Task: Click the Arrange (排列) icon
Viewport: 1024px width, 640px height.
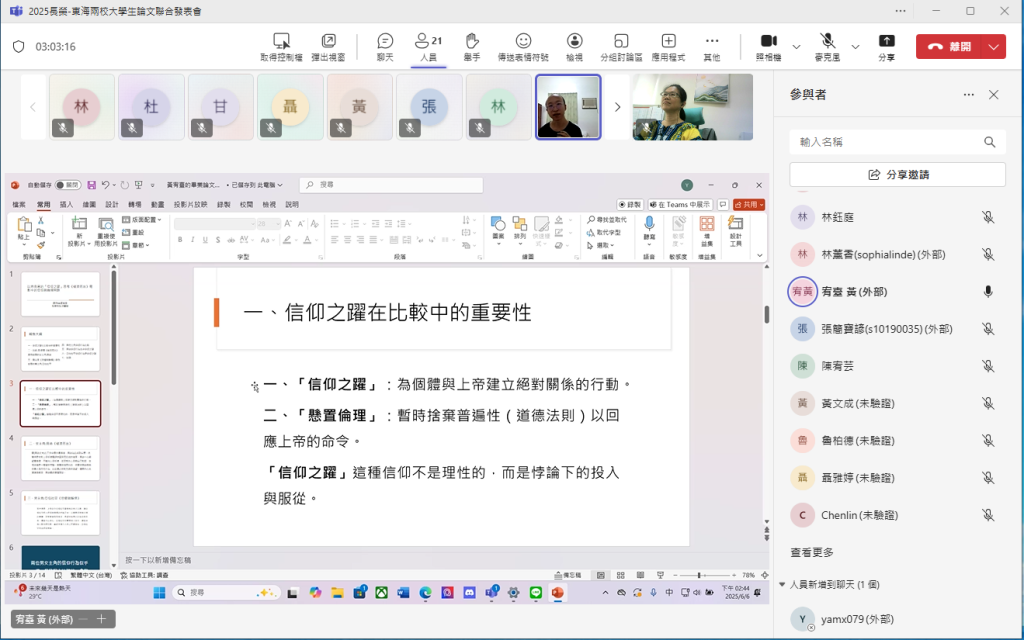Action: [x=520, y=228]
